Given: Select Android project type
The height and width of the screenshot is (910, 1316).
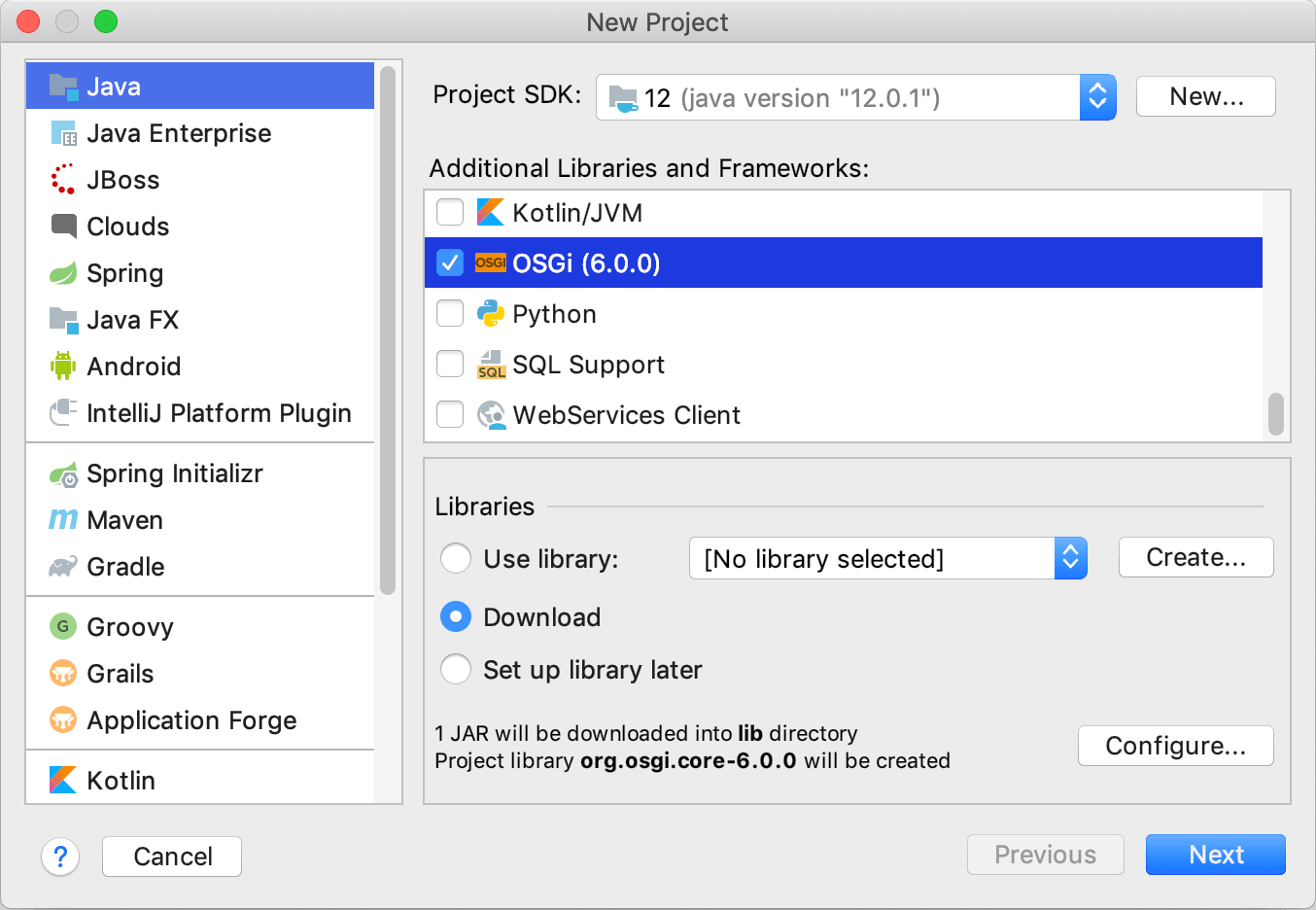Looking at the screenshot, I should [200, 367].
